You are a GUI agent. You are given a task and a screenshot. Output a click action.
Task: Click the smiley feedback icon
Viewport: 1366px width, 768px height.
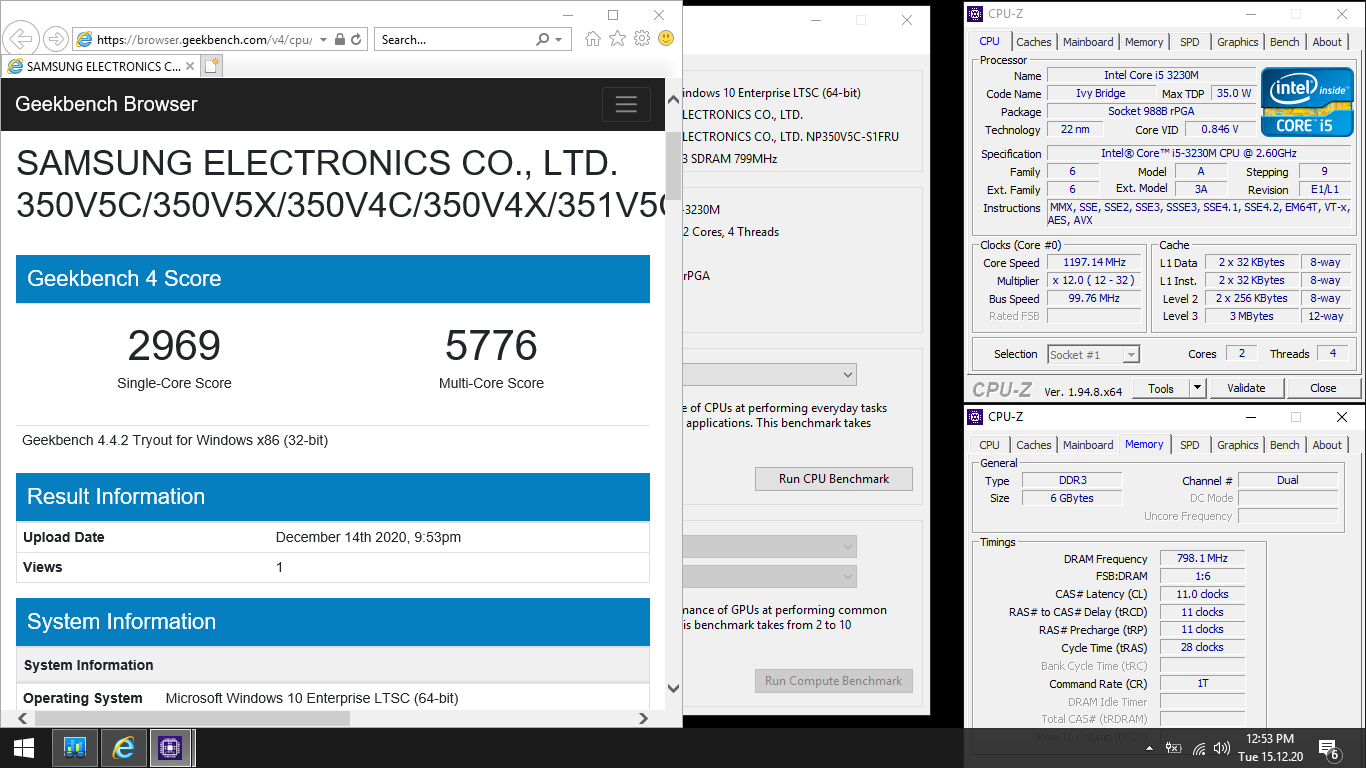(x=666, y=38)
